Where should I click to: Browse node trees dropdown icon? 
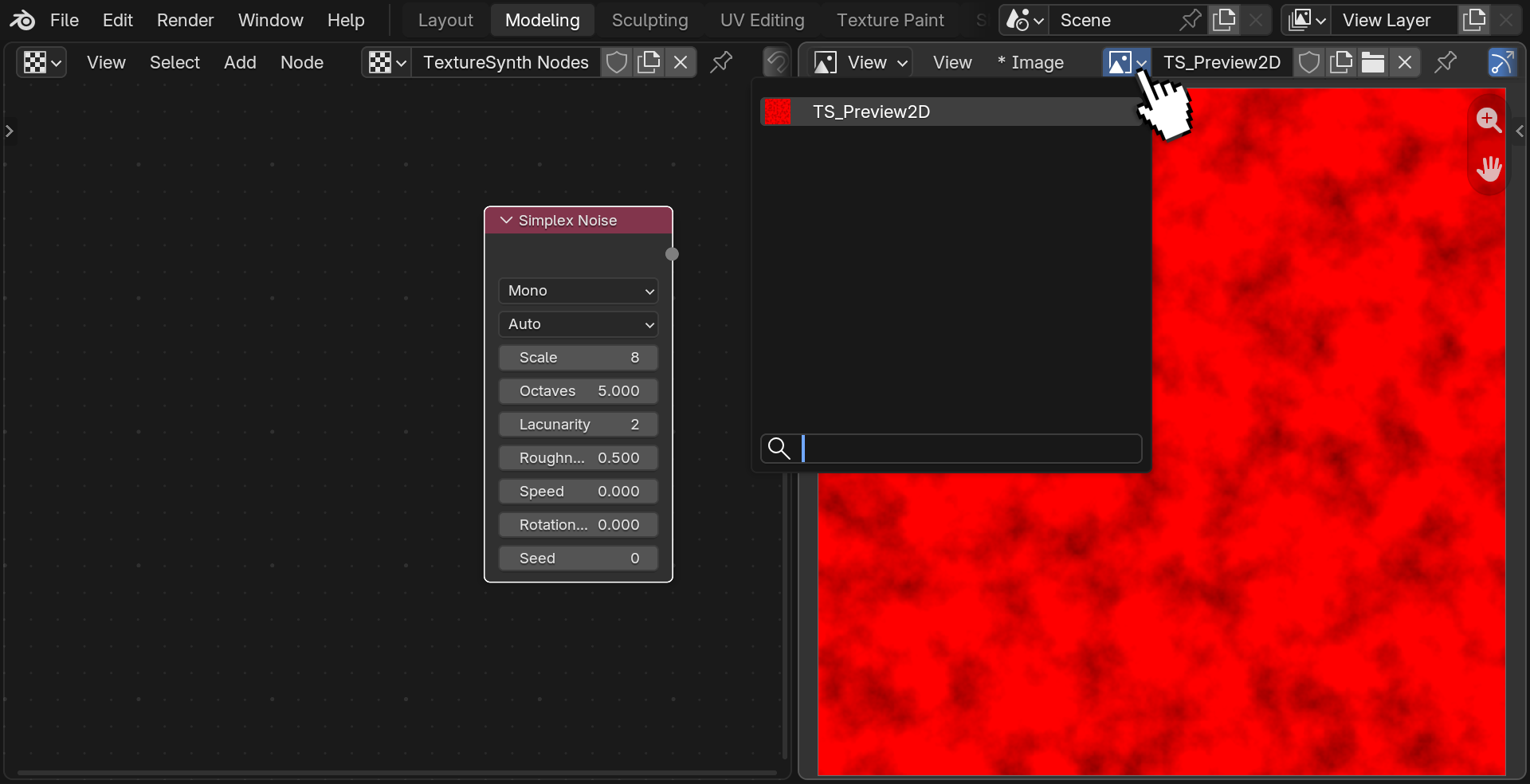click(387, 62)
